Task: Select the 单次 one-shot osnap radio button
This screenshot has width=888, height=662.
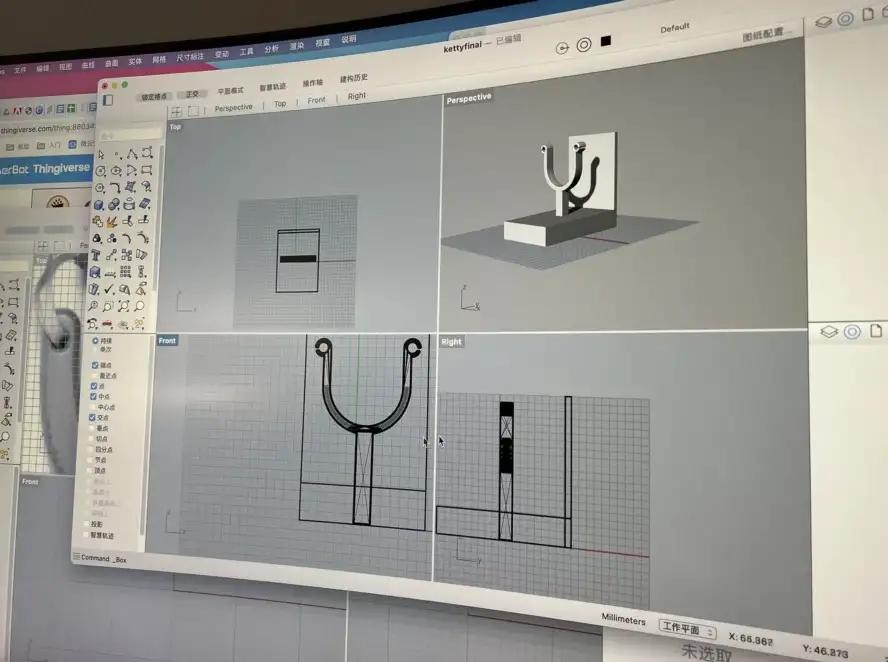Action: tap(95, 349)
